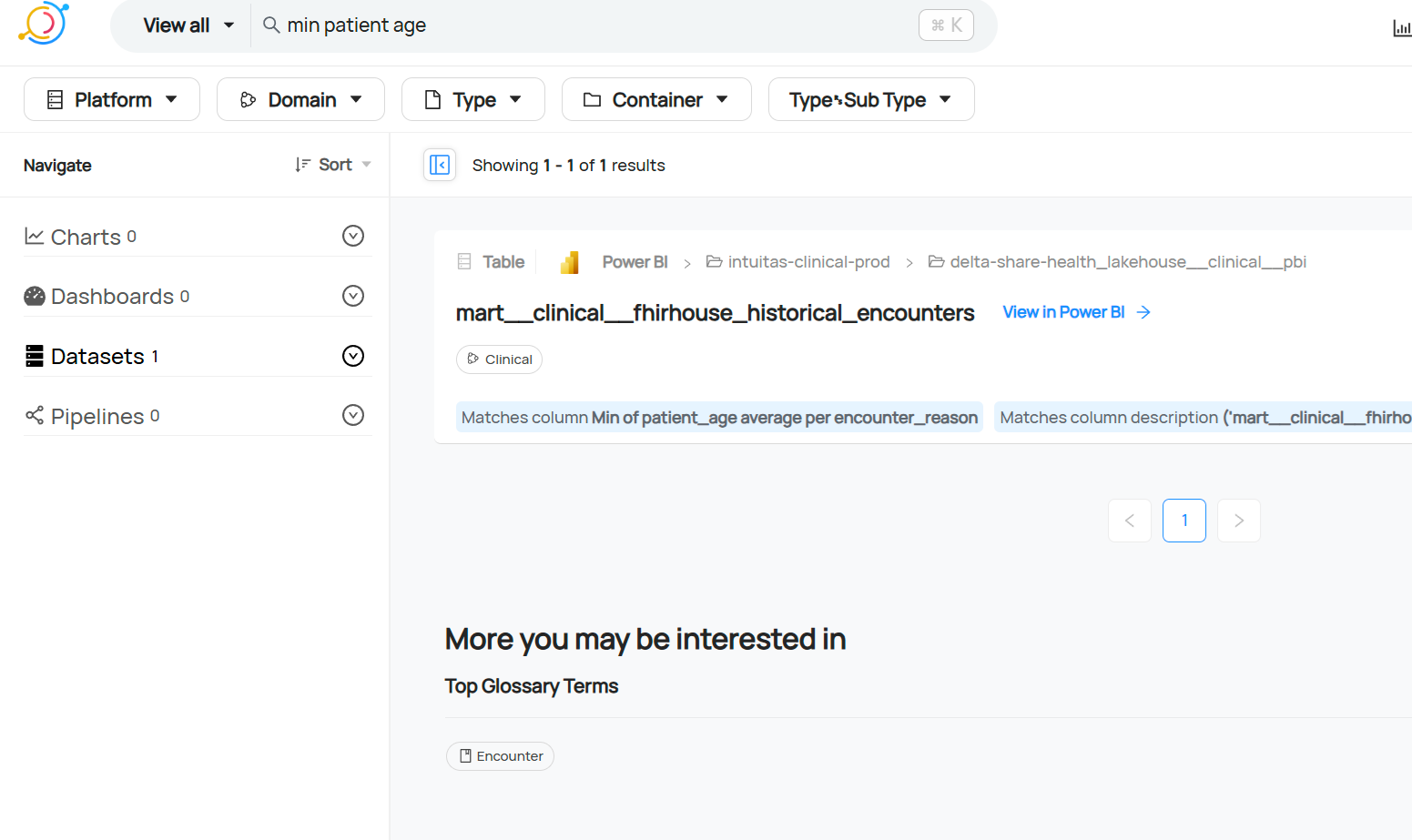Image resolution: width=1412 pixels, height=840 pixels.
Task: Expand the Dashboards section chevron
Action: pos(353,296)
